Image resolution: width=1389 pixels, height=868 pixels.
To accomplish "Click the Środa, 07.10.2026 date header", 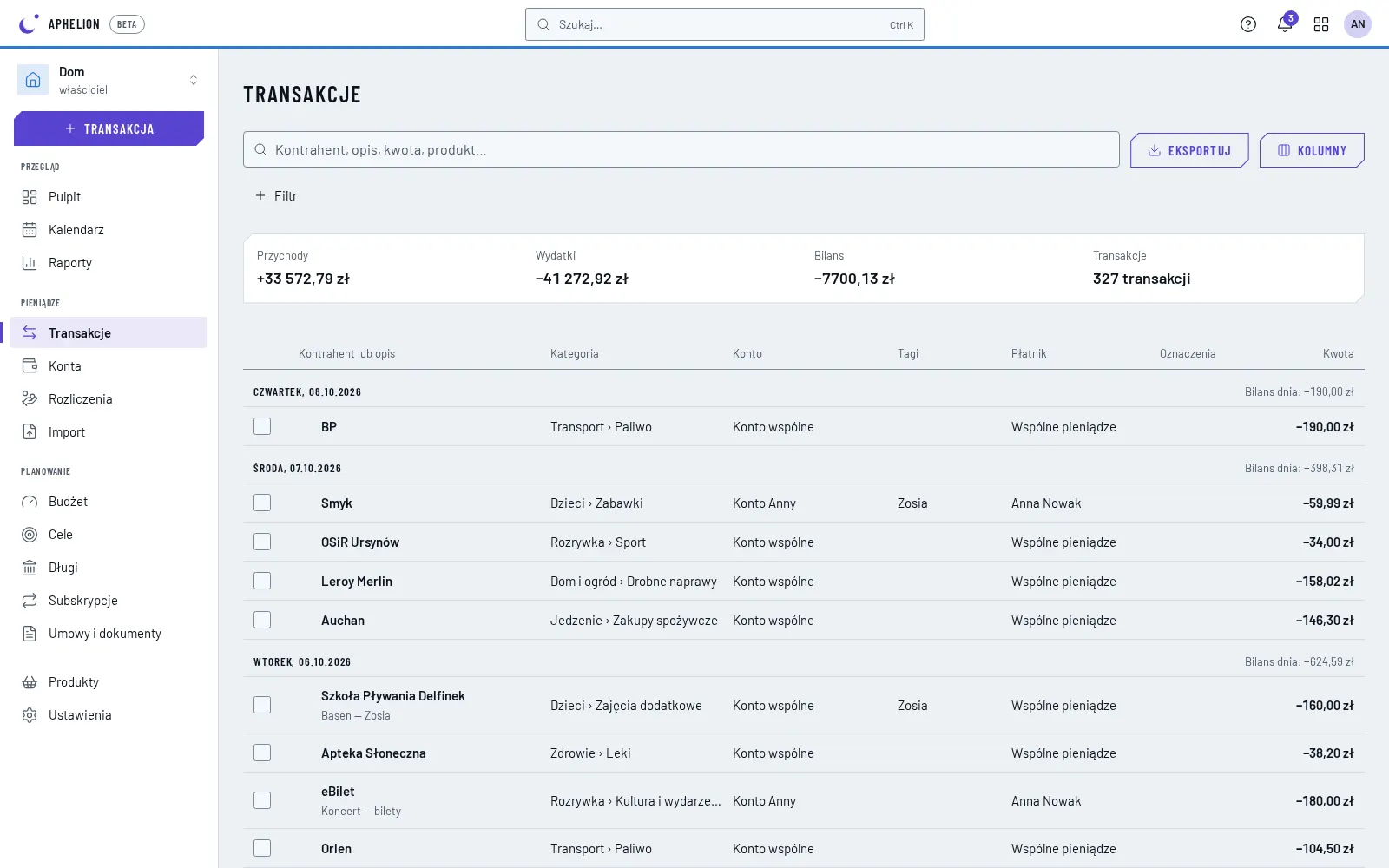I will pyautogui.click(x=297, y=468).
